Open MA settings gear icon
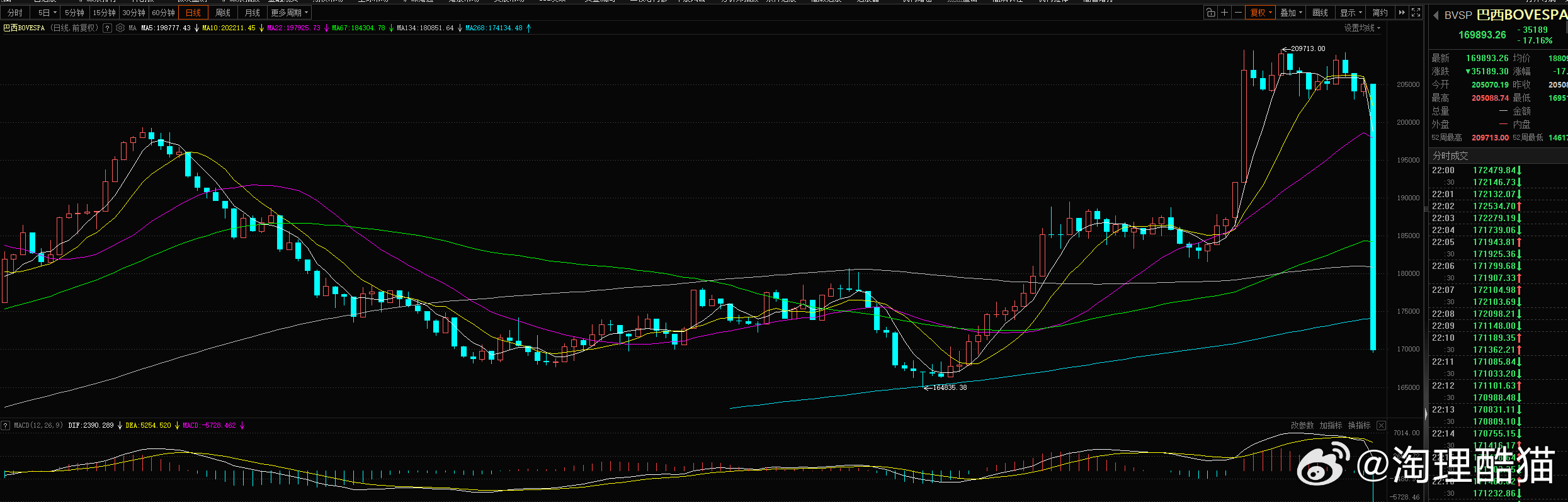1568x502 pixels. pos(120,28)
